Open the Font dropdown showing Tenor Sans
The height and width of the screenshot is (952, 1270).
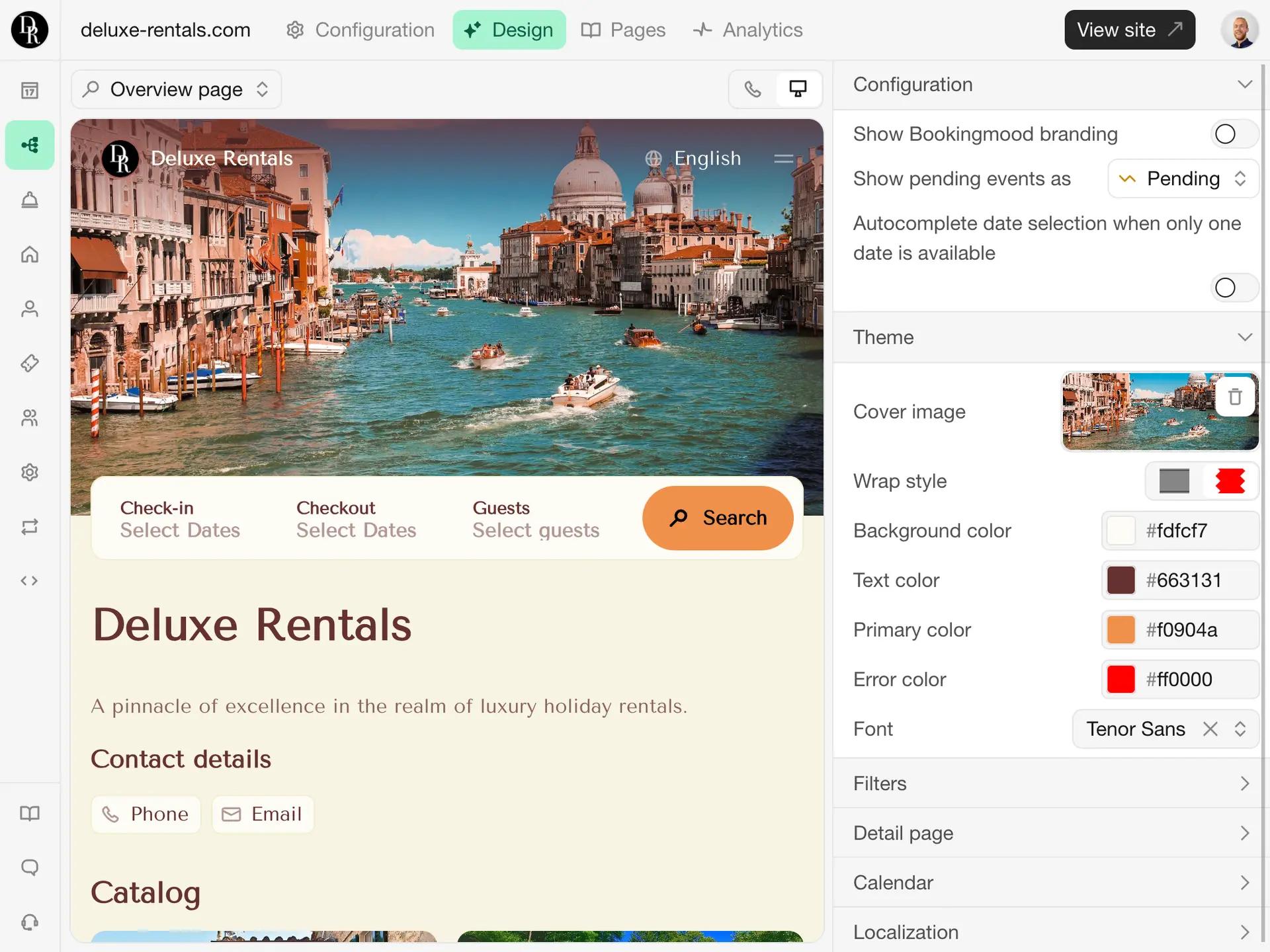click(1165, 729)
